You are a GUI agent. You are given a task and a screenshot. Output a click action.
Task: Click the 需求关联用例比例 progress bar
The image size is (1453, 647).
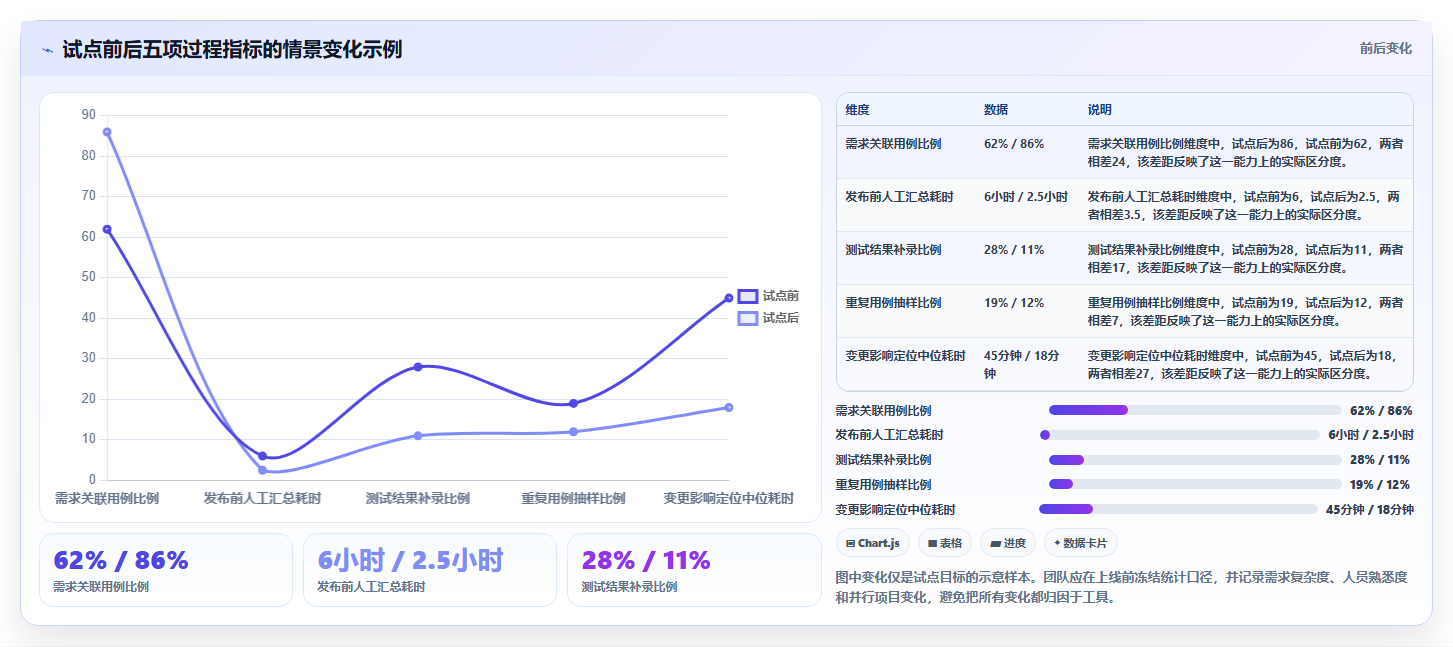tap(1195, 410)
